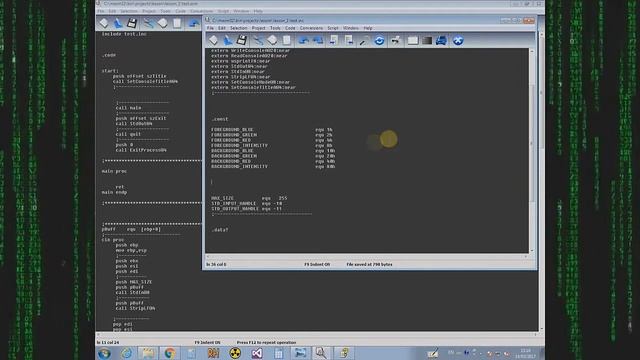
Task: Click the scissors Cut icon in back window toolbar
Action: (148, 23)
